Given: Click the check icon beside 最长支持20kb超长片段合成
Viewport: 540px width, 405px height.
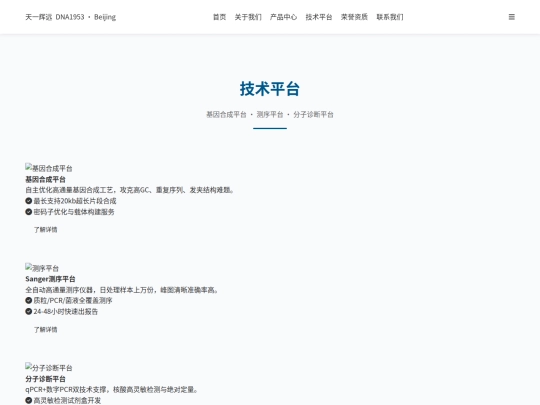Looking at the screenshot, I should 29,201.
